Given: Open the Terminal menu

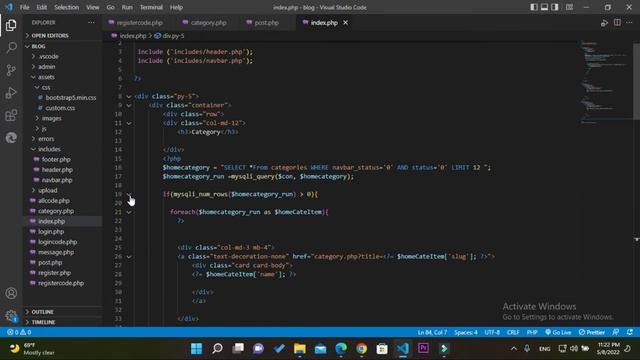Looking at the screenshot, I should point(151,7).
